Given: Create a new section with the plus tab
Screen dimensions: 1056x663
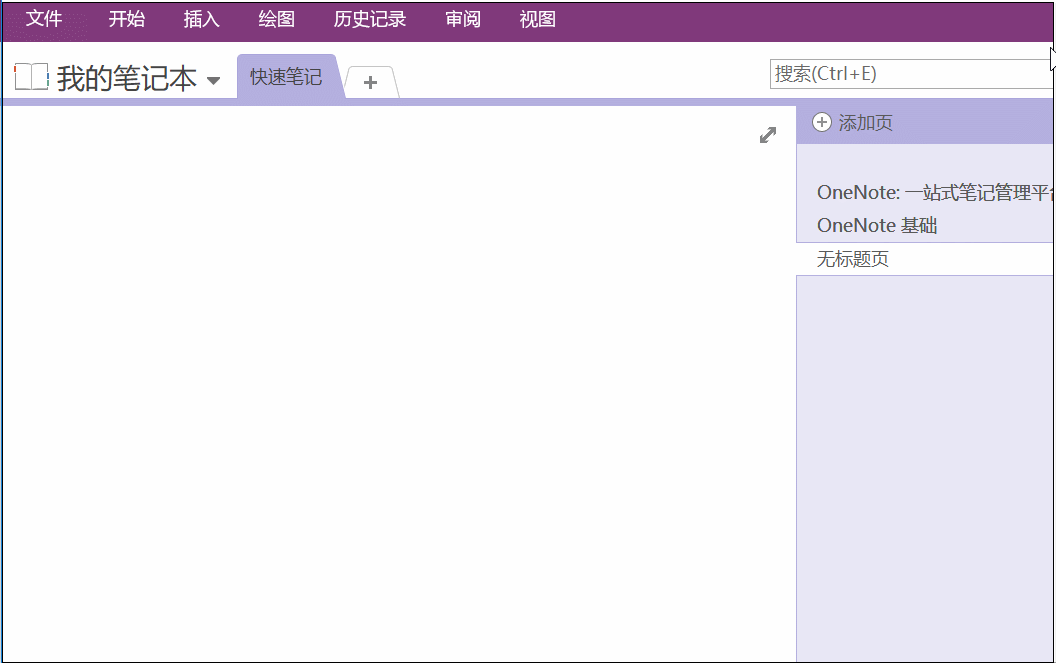Looking at the screenshot, I should pos(370,82).
